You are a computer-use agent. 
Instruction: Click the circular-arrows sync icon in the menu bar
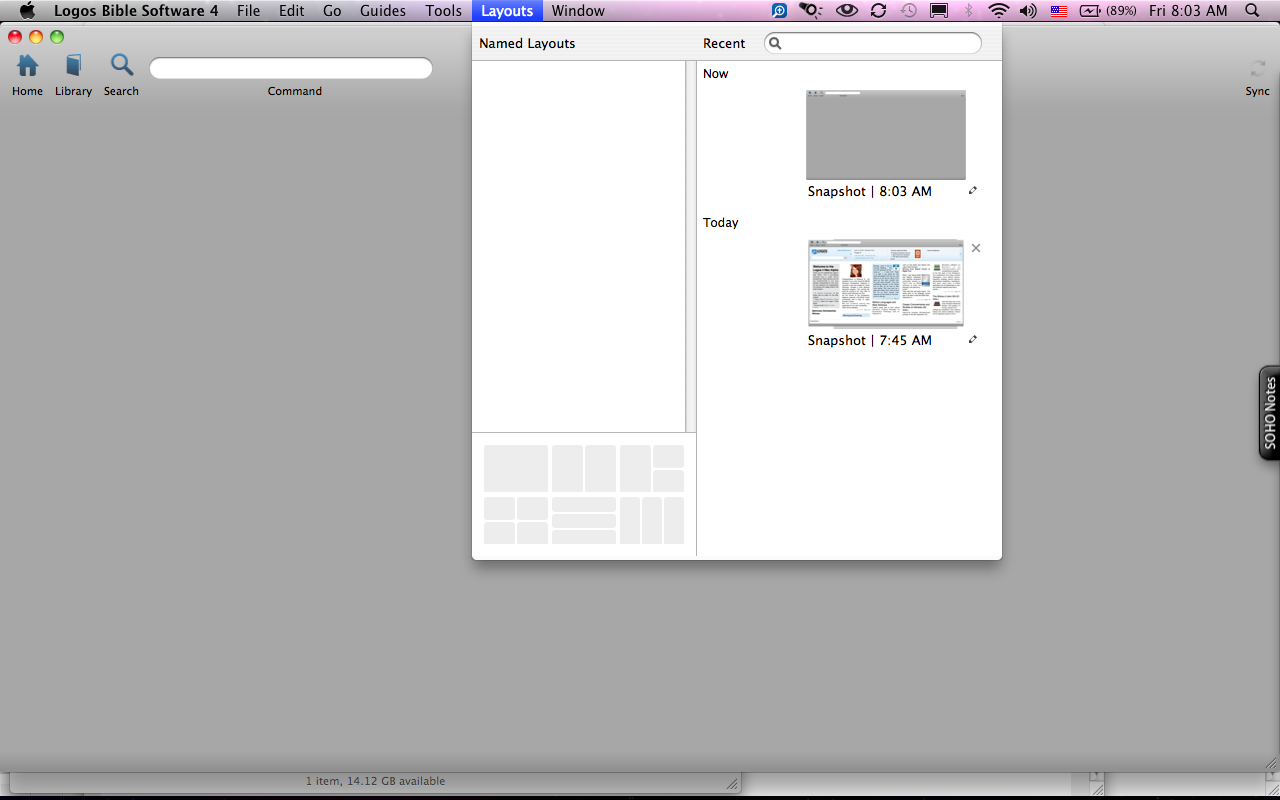point(878,11)
